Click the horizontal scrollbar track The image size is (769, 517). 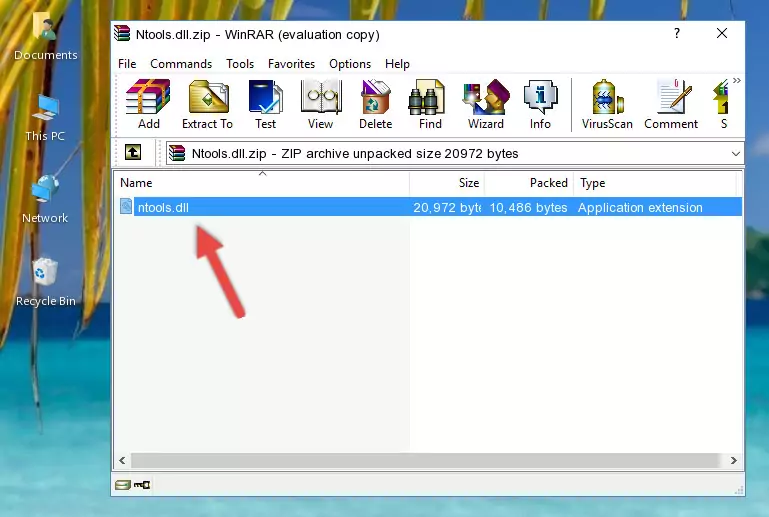pyautogui.click(x=425, y=460)
